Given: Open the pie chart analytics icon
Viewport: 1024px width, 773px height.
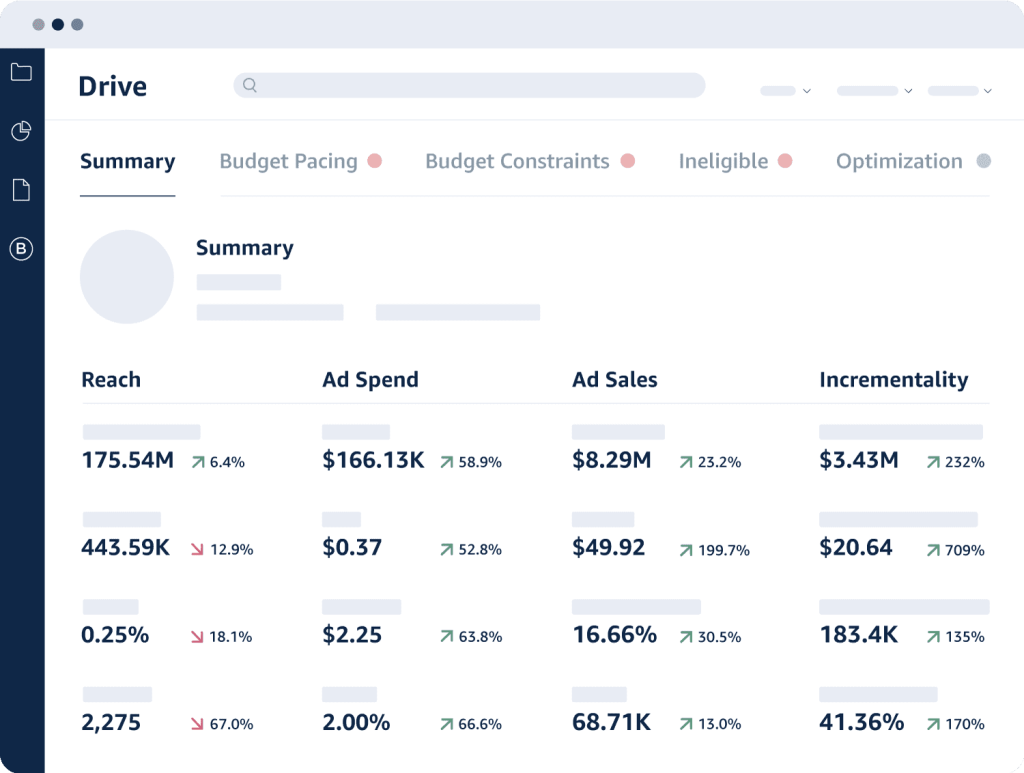Looking at the screenshot, I should [x=21, y=131].
